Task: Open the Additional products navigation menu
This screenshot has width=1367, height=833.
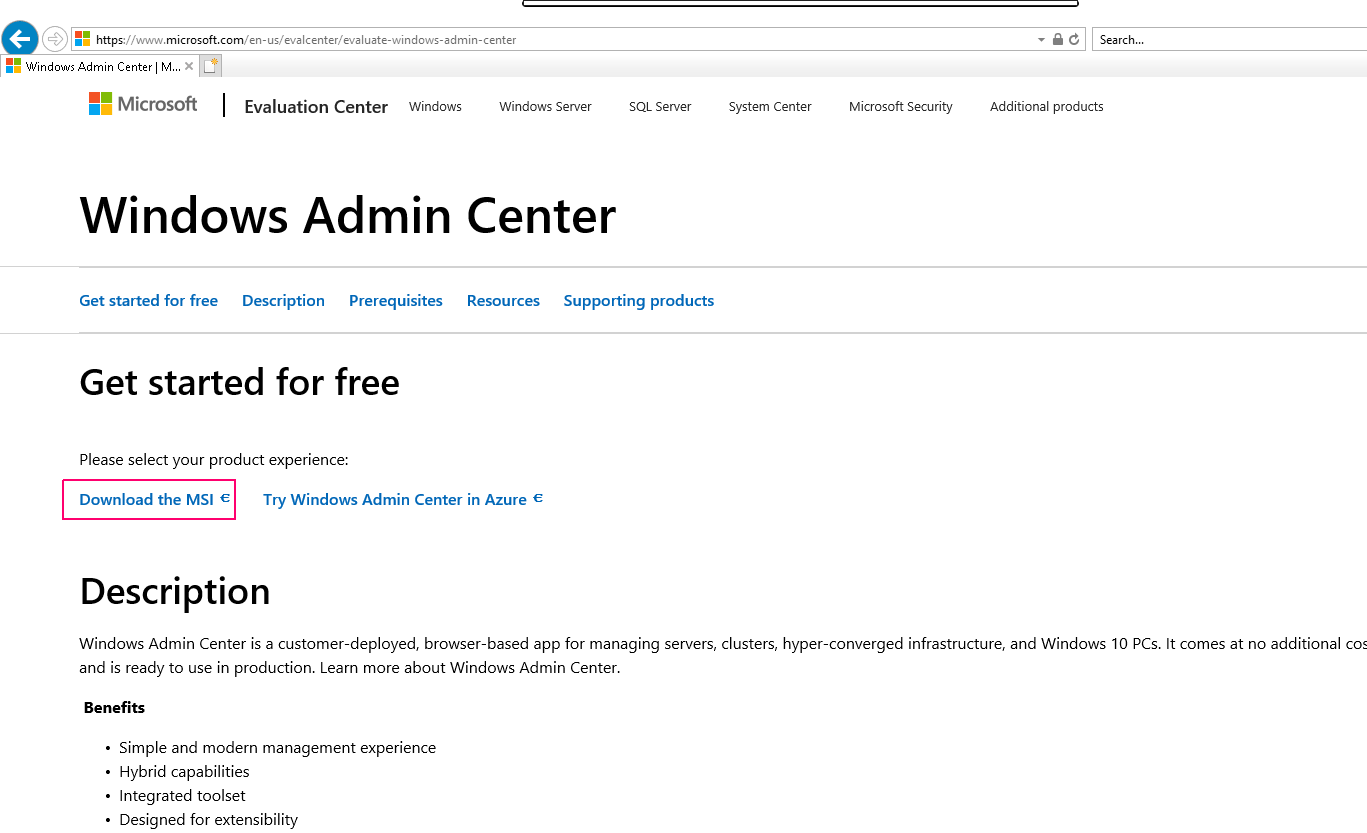Action: pos(1047,107)
